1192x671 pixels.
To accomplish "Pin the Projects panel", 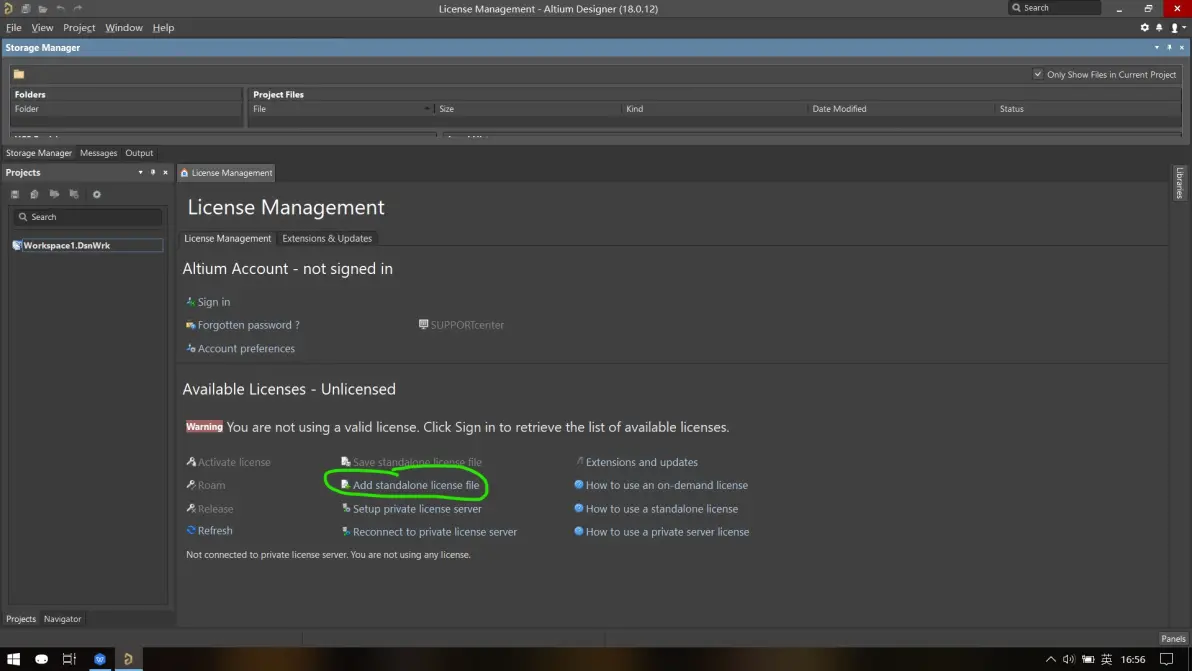I will [x=153, y=172].
